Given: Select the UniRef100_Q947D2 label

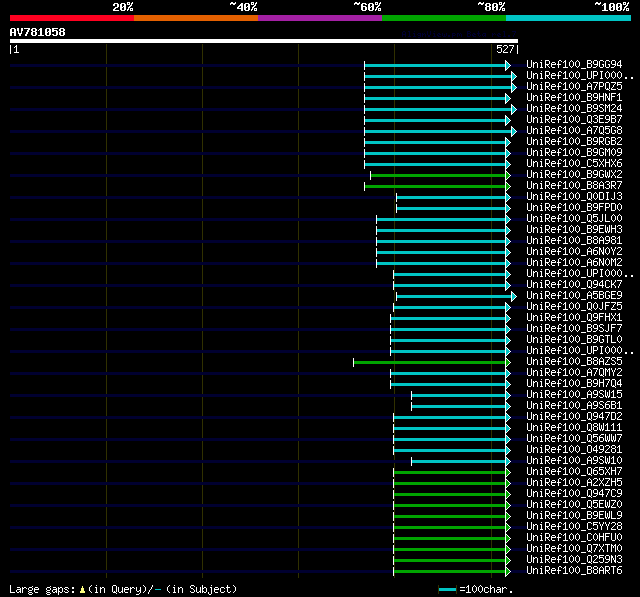Looking at the screenshot, I should click(x=574, y=417).
